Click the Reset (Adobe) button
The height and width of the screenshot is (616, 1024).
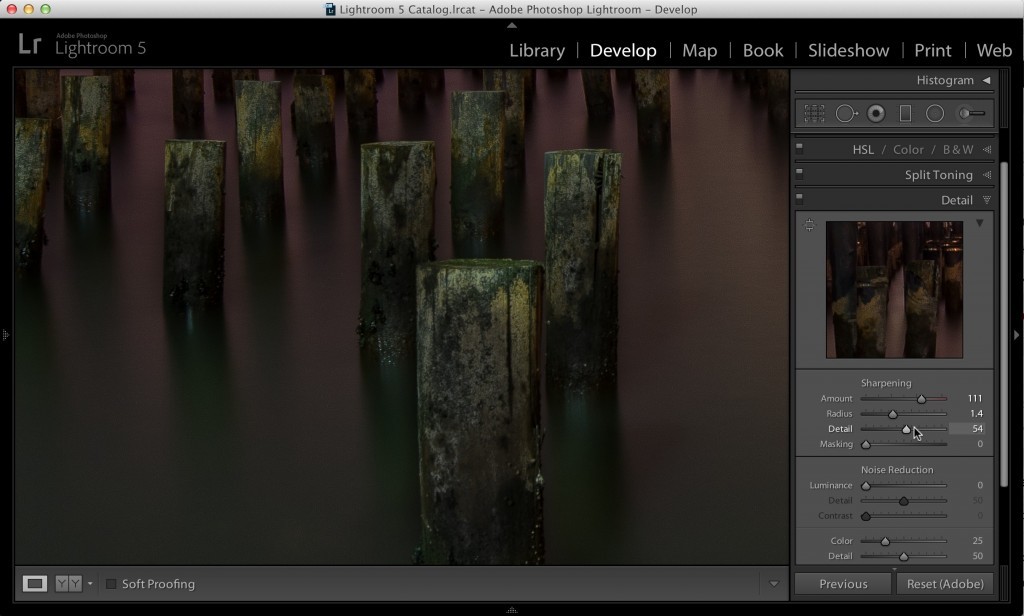coord(945,584)
